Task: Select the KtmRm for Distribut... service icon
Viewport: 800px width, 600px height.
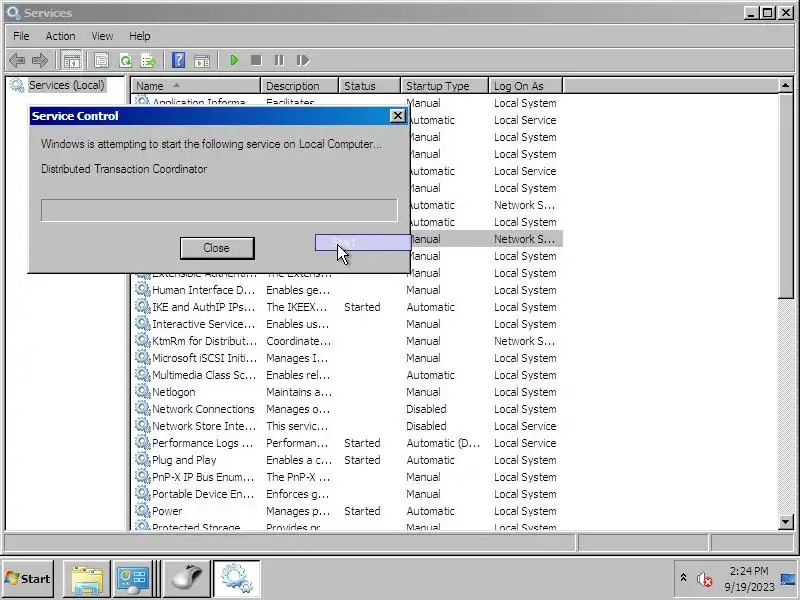Action: tap(142, 340)
